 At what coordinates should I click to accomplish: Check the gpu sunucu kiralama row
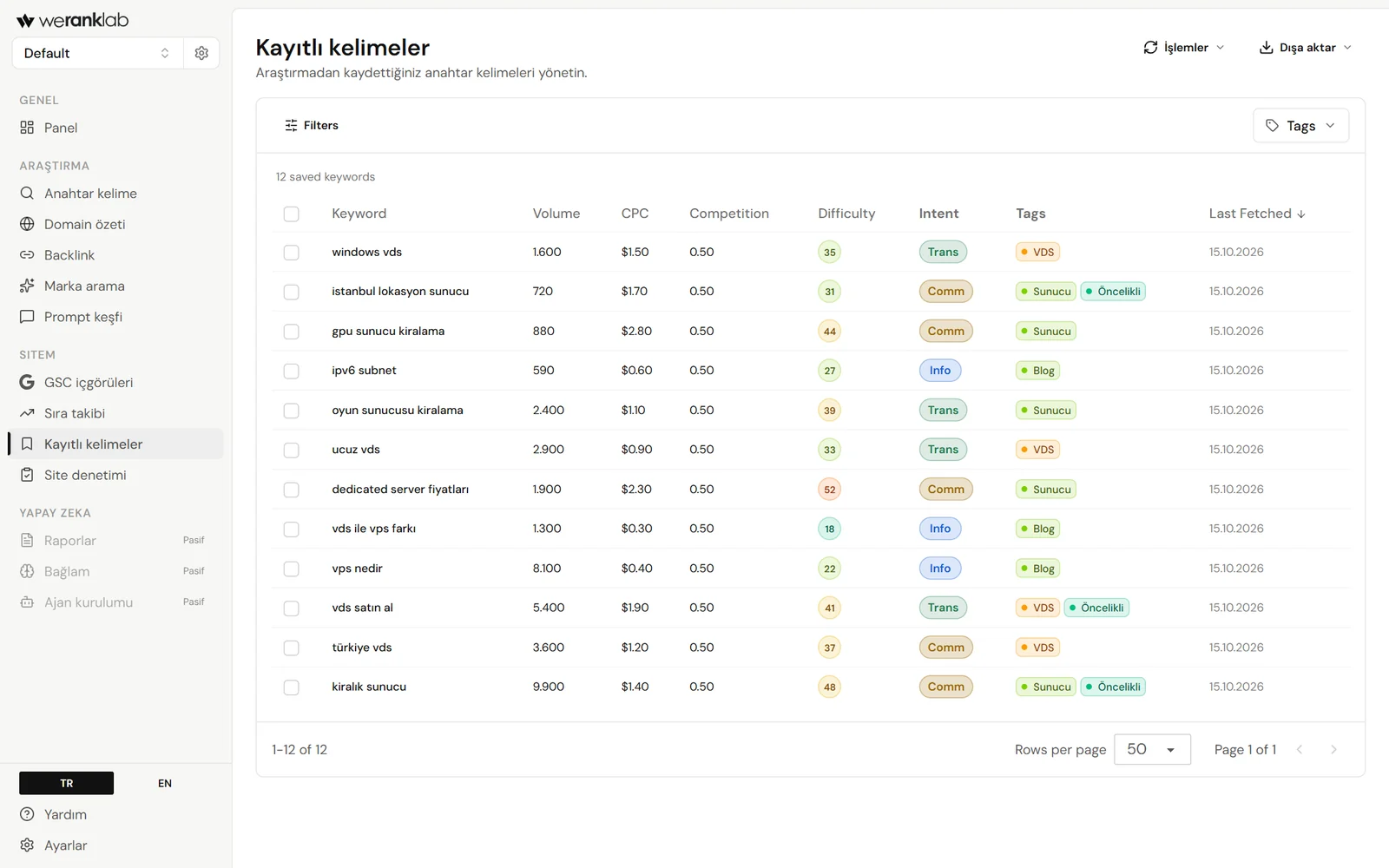pyautogui.click(x=292, y=332)
